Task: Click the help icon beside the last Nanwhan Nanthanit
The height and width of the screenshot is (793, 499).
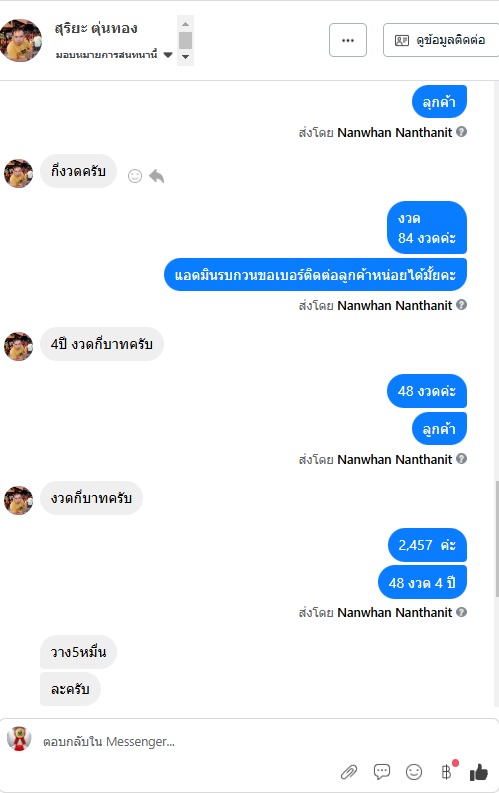Action: (461, 612)
